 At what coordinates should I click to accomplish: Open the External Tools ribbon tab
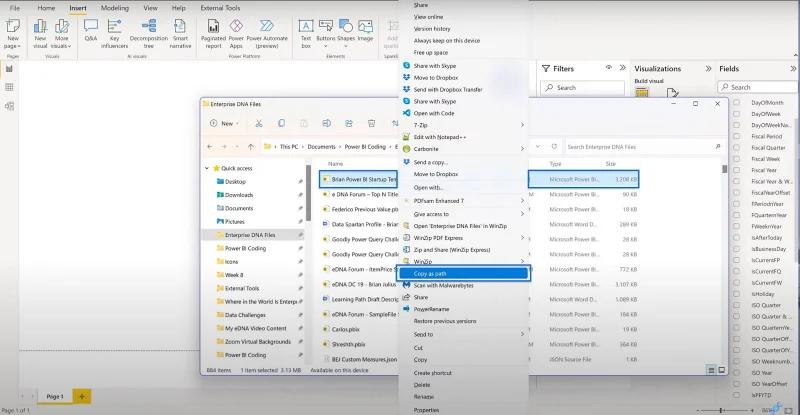(220, 8)
